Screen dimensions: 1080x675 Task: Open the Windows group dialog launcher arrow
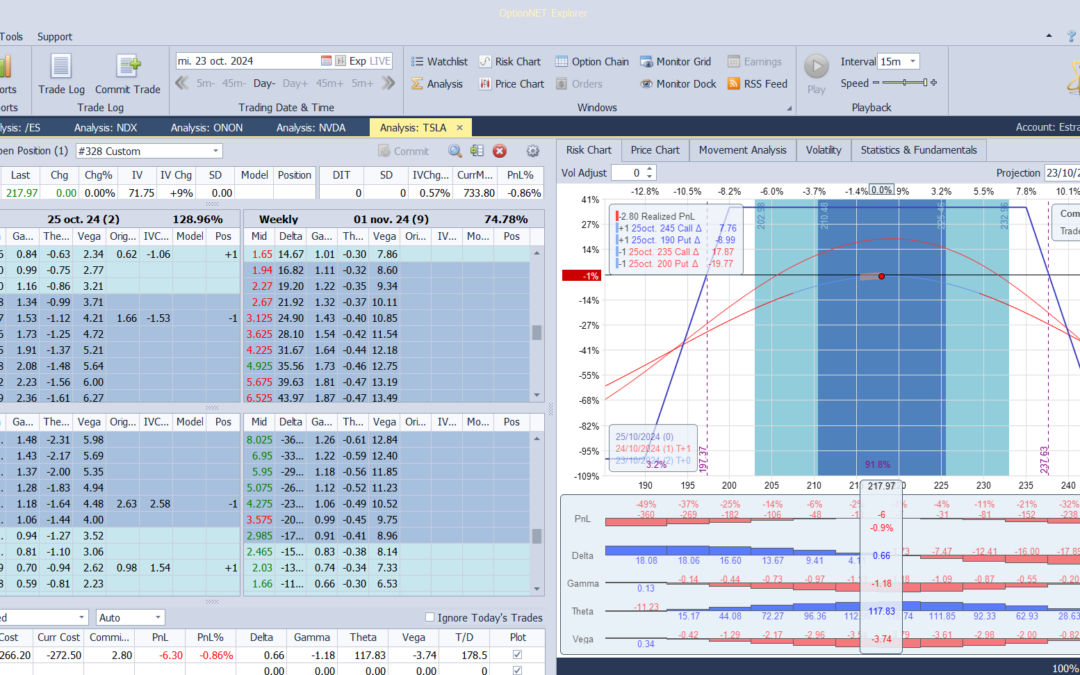coord(789,108)
